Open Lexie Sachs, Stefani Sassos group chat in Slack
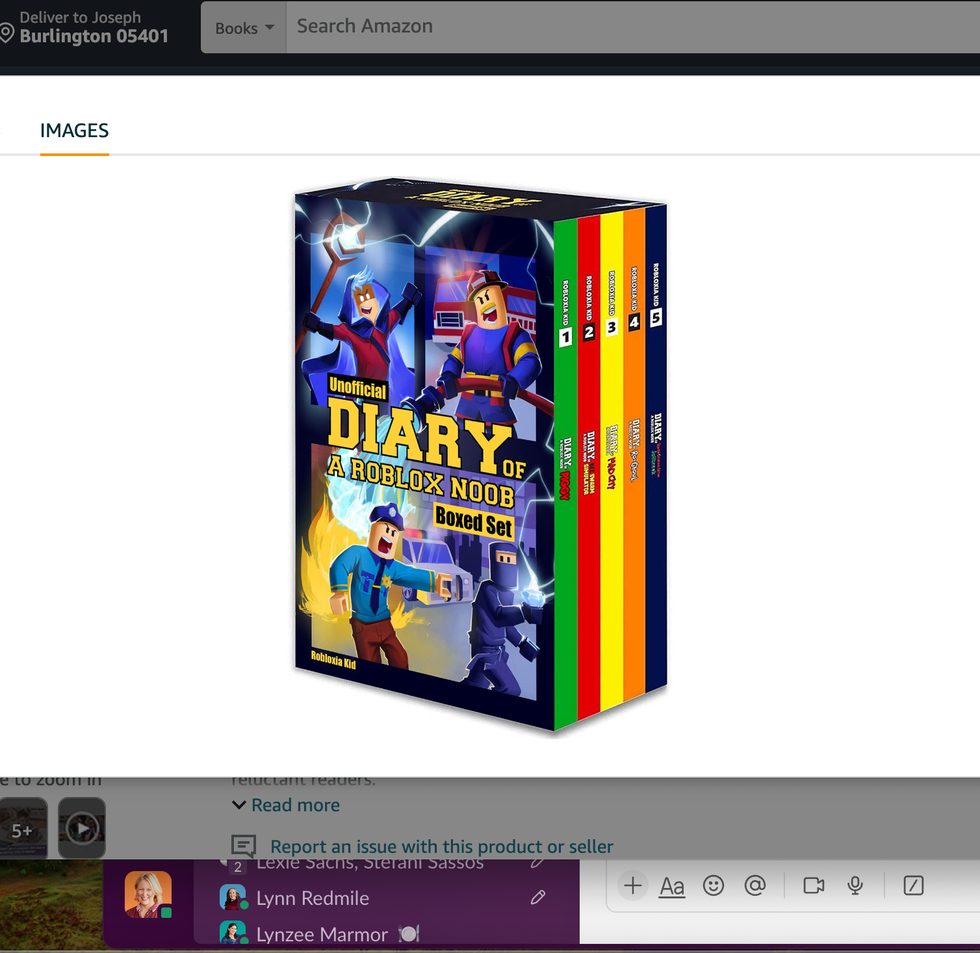The height and width of the screenshot is (953, 980). tap(370, 864)
